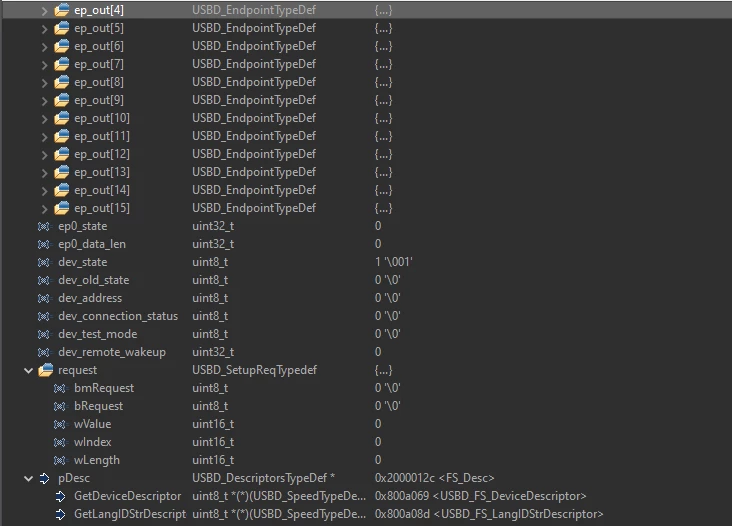Viewport: 732px width, 526px height.
Task: Click value 0x800a069 <USBD_FS_DeviceDescriptor>
Action: [x=480, y=496]
